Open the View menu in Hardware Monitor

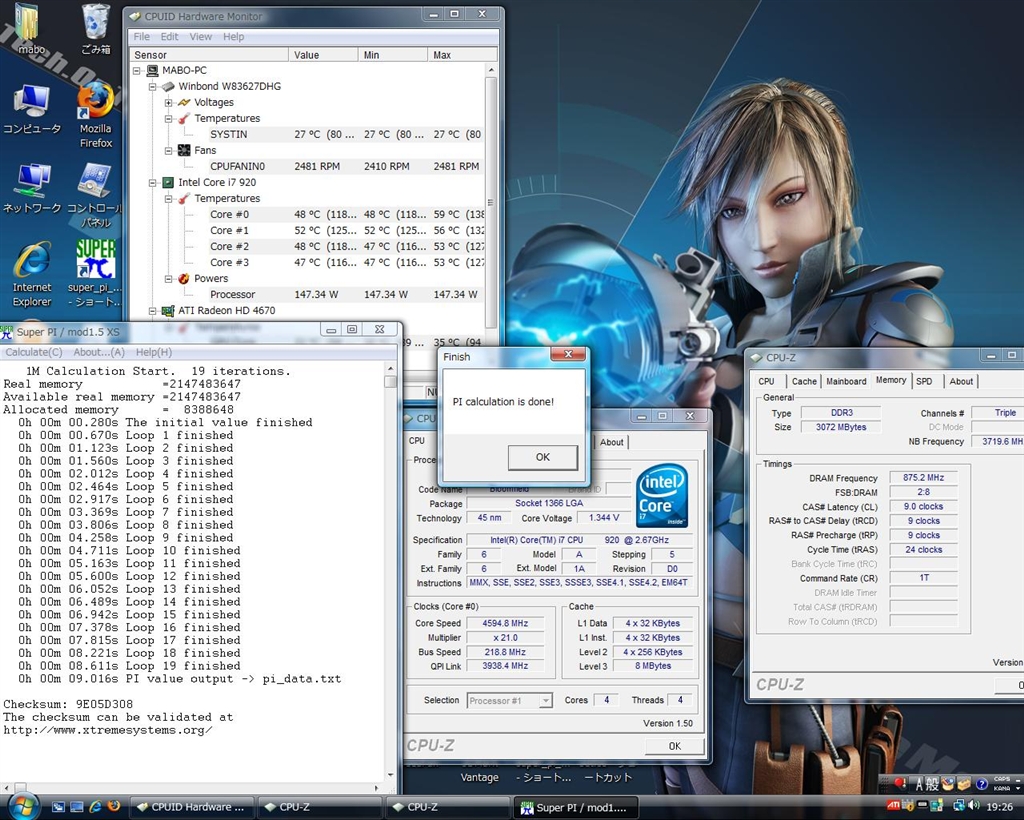click(201, 37)
